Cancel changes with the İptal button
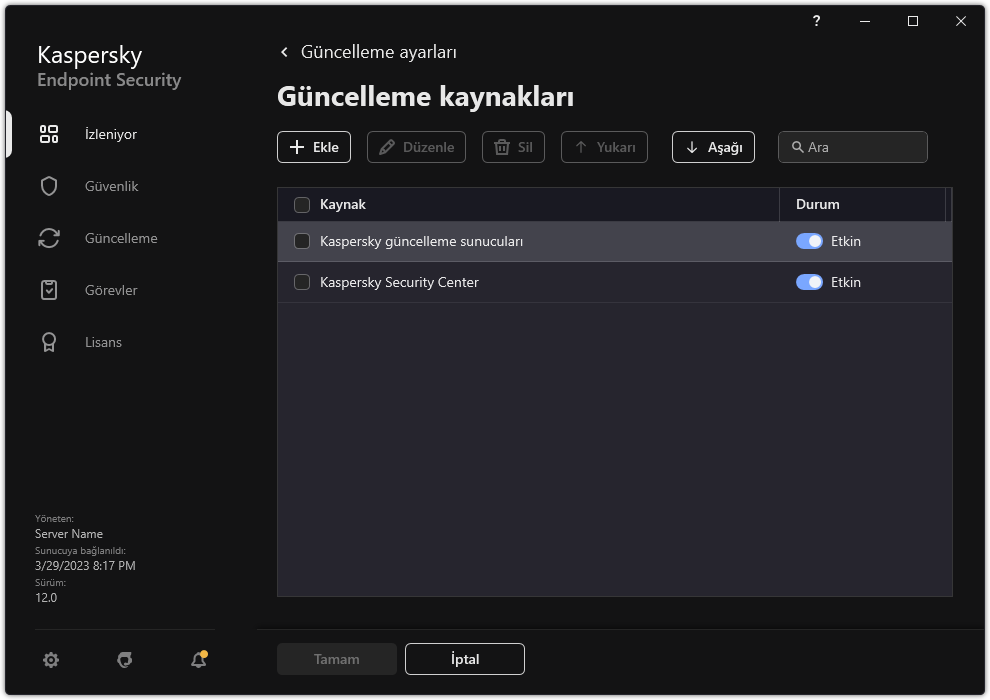990x700 pixels. coord(464,659)
